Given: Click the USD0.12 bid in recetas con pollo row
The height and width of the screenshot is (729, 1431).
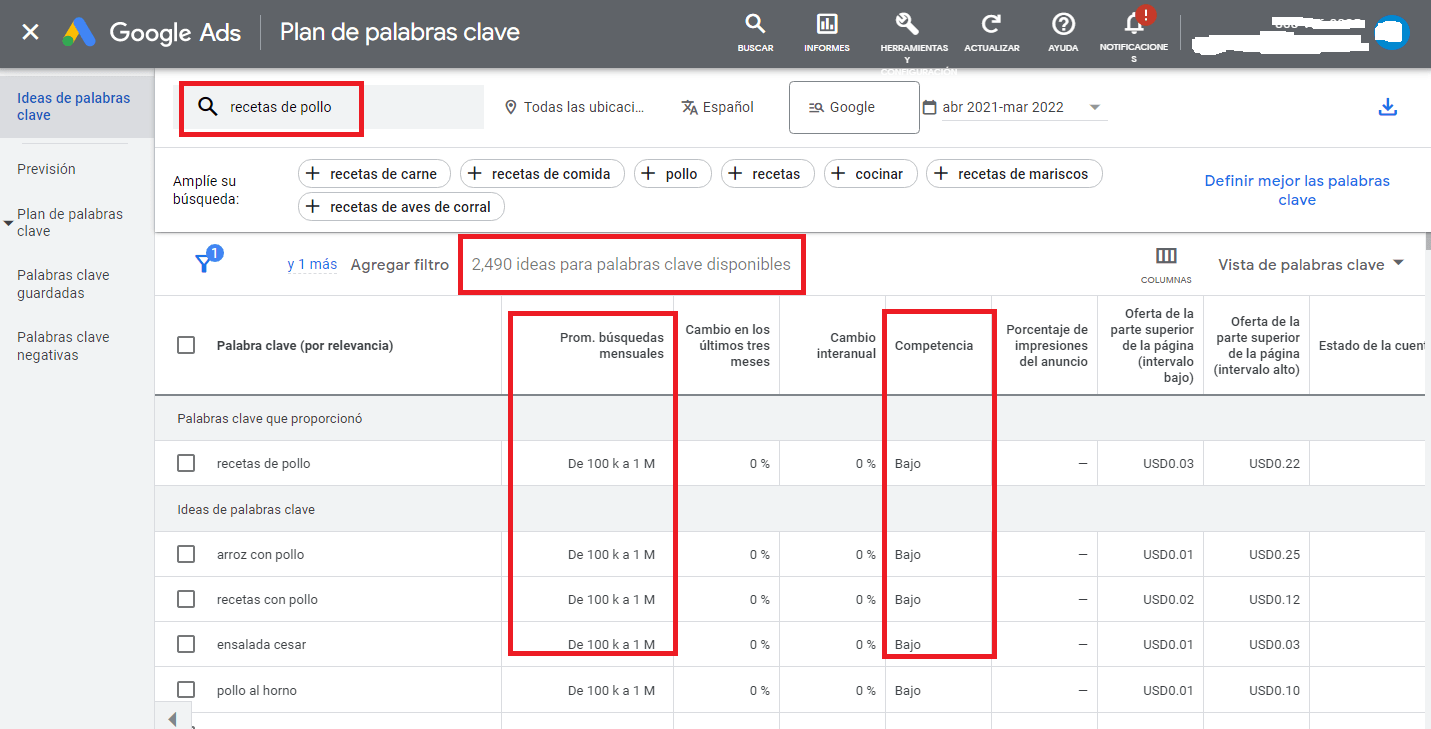Looking at the screenshot, I should [1274, 600].
